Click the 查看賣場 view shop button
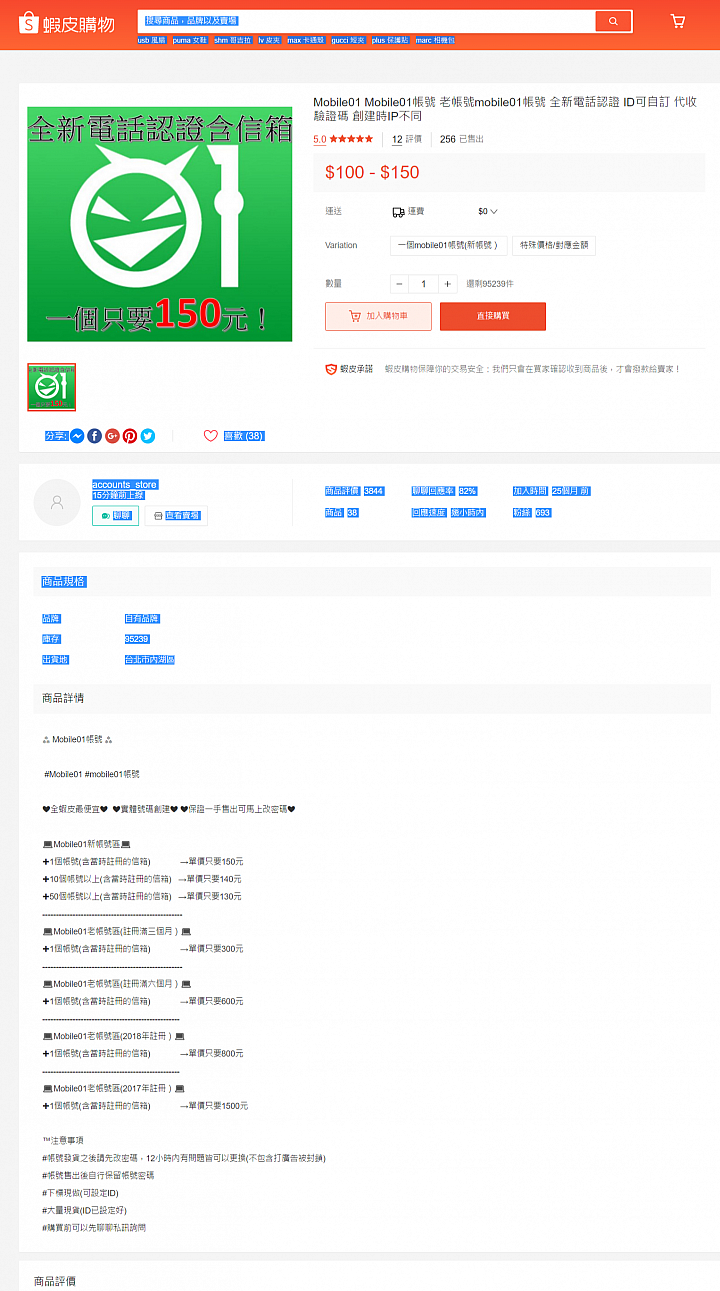Screen dimensions: 720x1291 [x=176, y=516]
